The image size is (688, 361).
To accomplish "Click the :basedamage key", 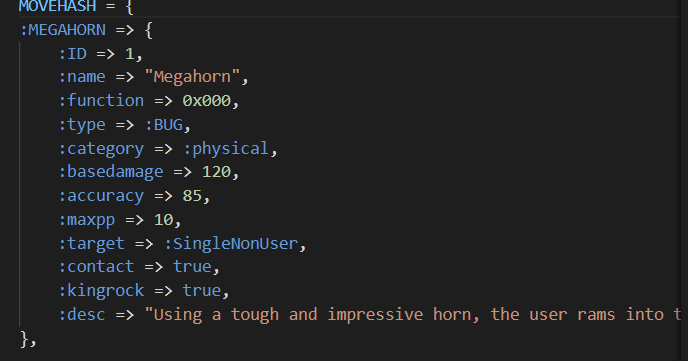I will point(111,172).
